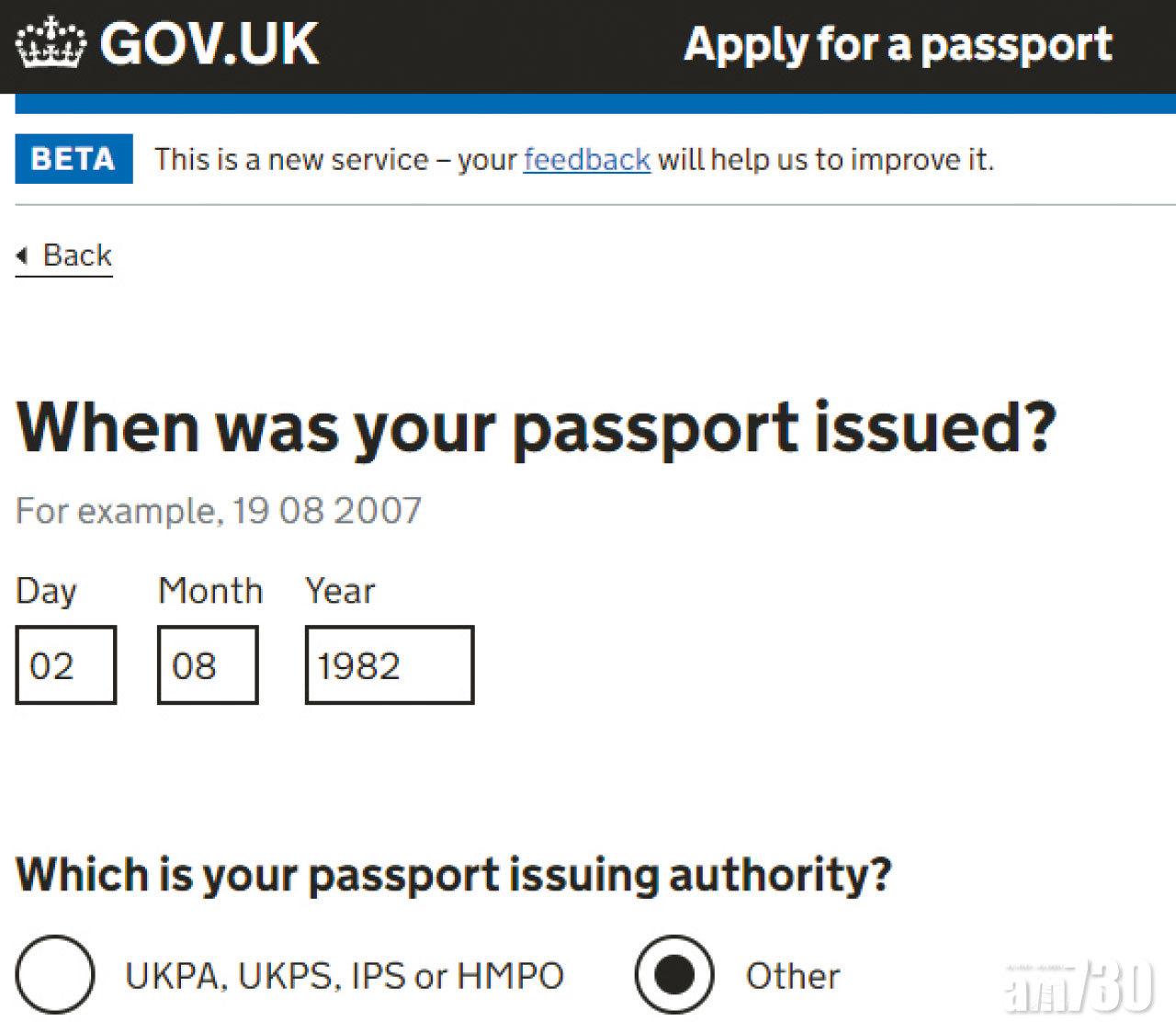Focus the Day input field

click(x=66, y=665)
